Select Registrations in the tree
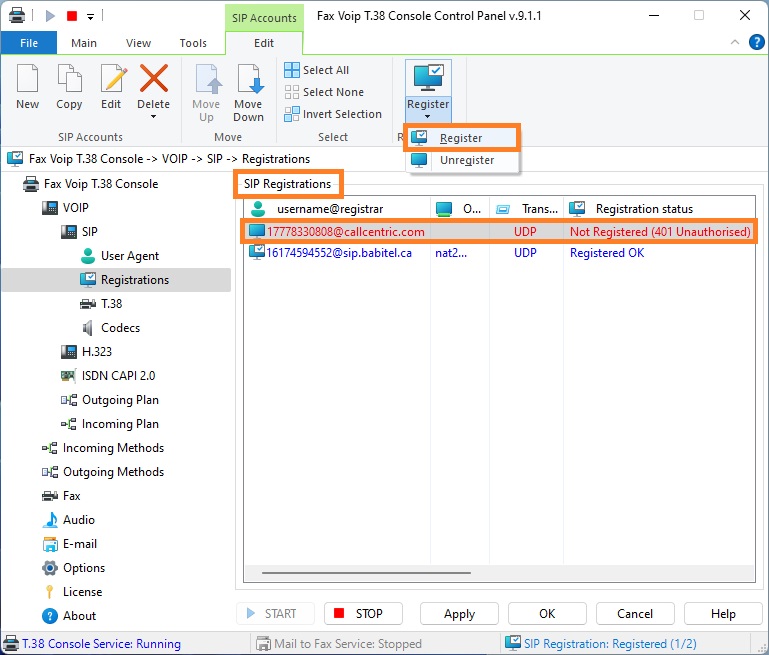This screenshot has width=769, height=655. pyautogui.click(x=117, y=280)
